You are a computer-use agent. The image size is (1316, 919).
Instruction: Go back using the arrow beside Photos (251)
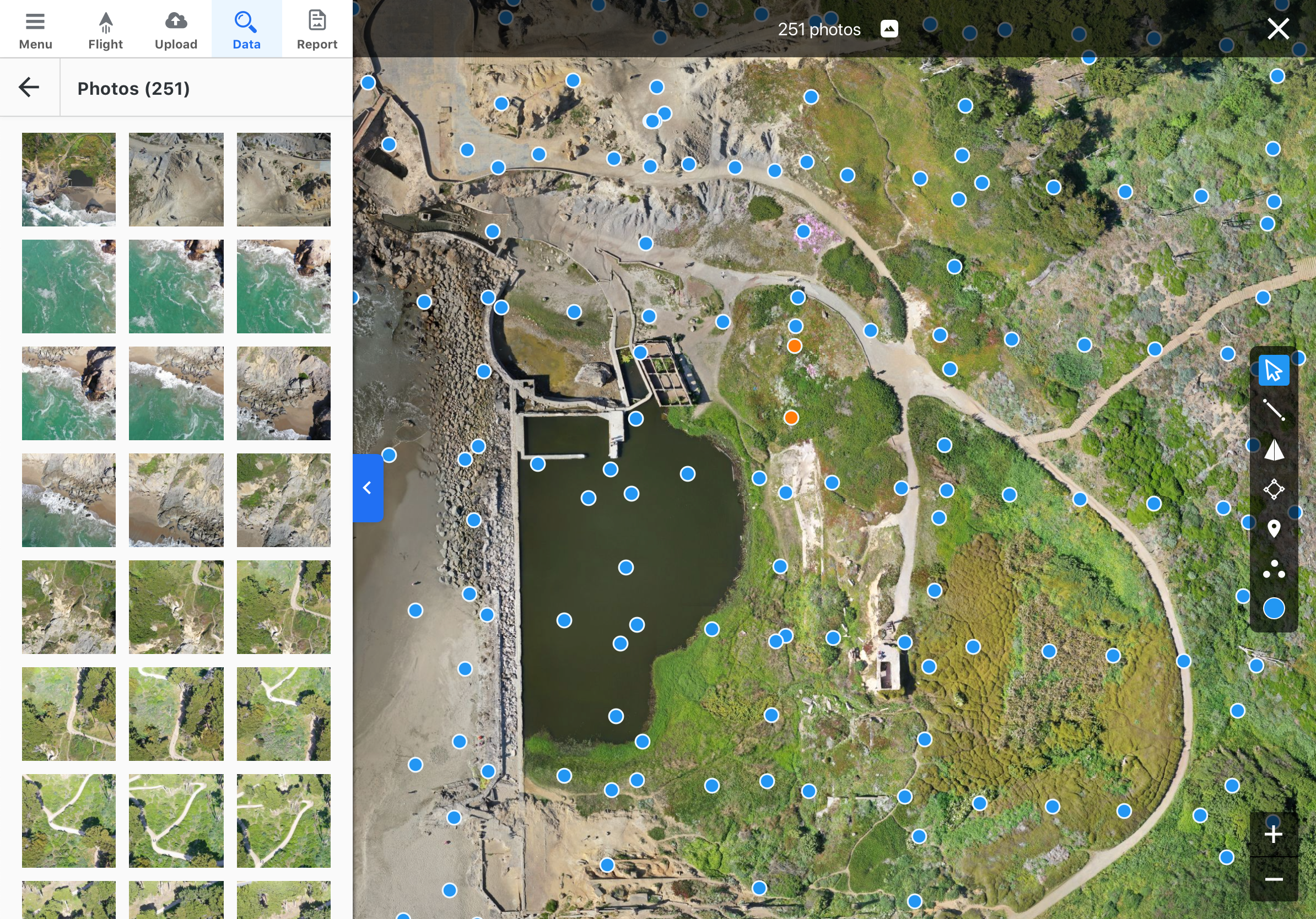(29, 88)
